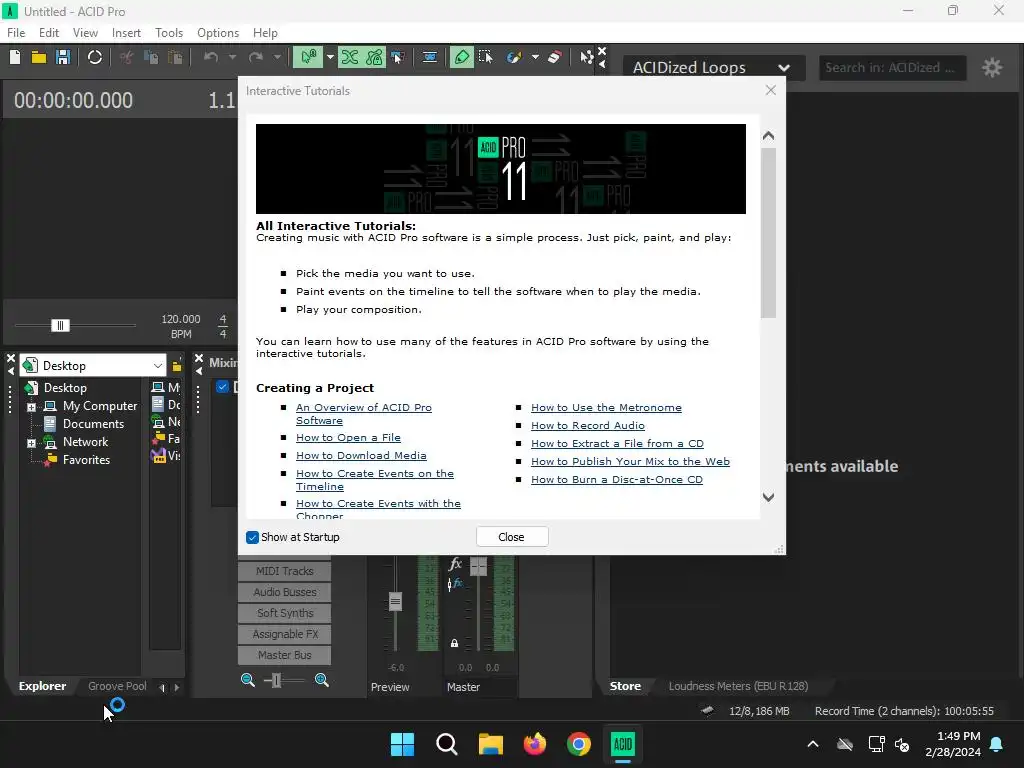Click the envelope node tool icon
1024x768 pixels.
click(586, 57)
